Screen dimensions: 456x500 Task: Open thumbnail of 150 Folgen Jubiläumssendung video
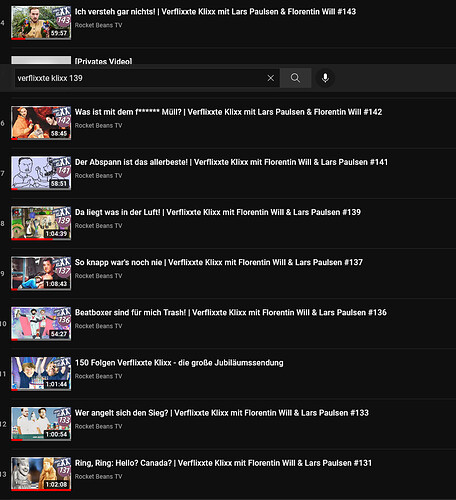point(41,374)
